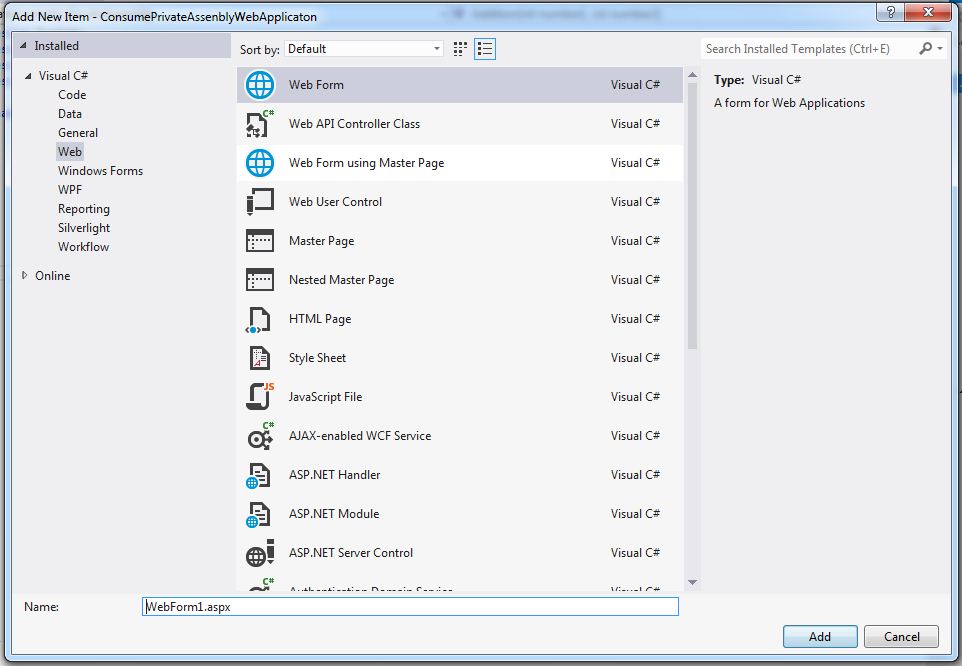This screenshot has height=666, width=962.
Task: Pick the JavaScript File icon
Action: click(x=260, y=396)
